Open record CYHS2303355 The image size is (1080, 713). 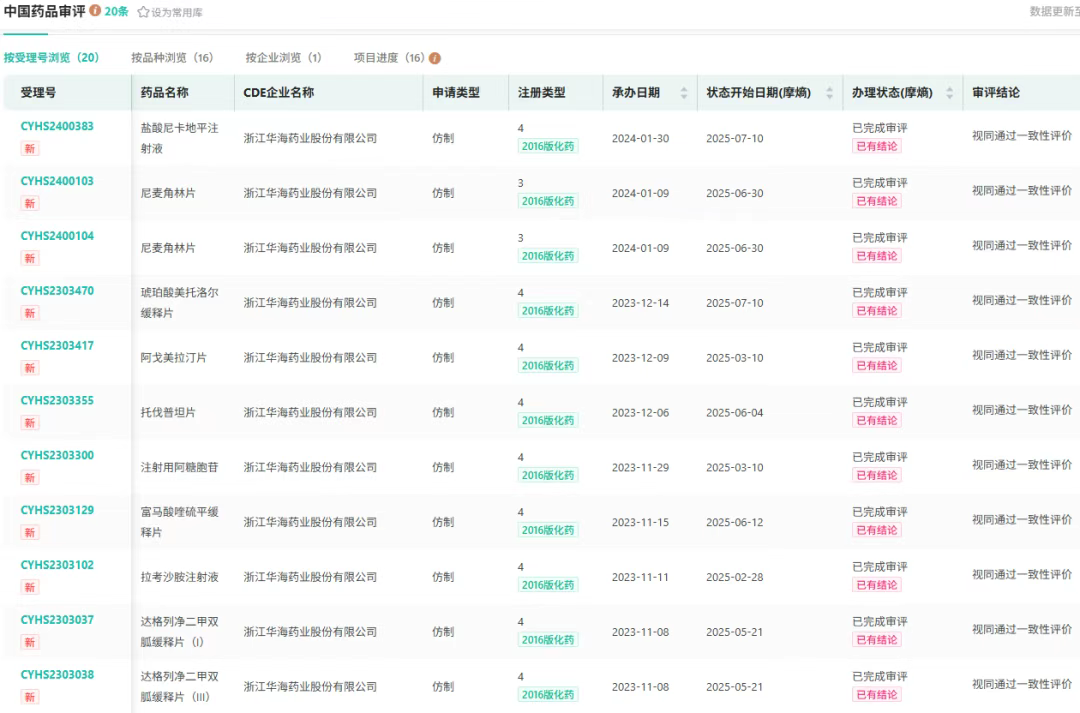[x=57, y=400]
